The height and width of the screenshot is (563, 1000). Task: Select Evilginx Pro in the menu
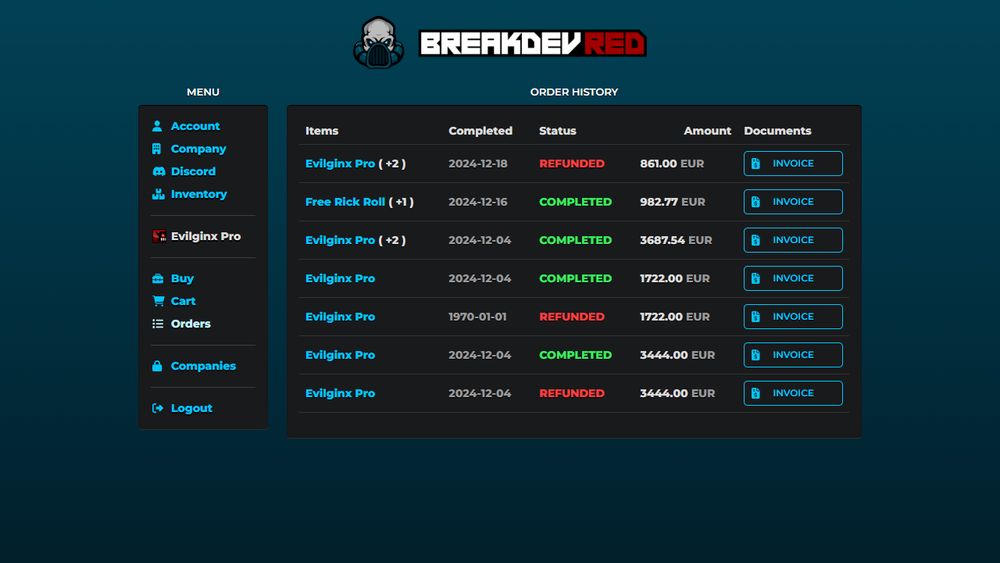(205, 236)
